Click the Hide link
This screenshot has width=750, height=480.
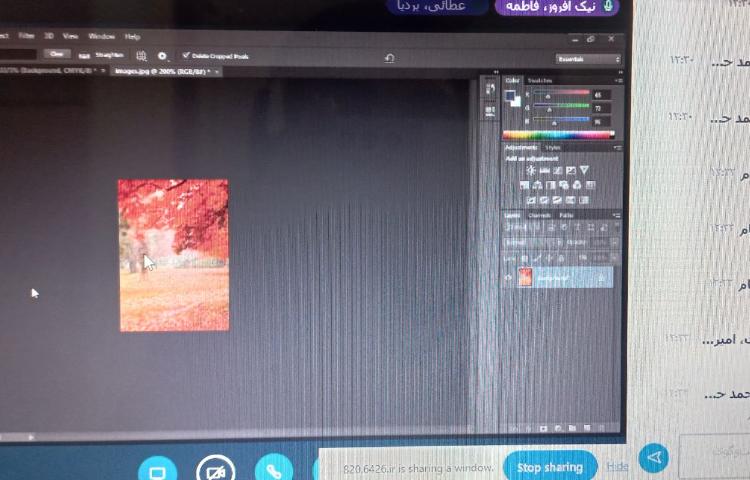point(618,466)
